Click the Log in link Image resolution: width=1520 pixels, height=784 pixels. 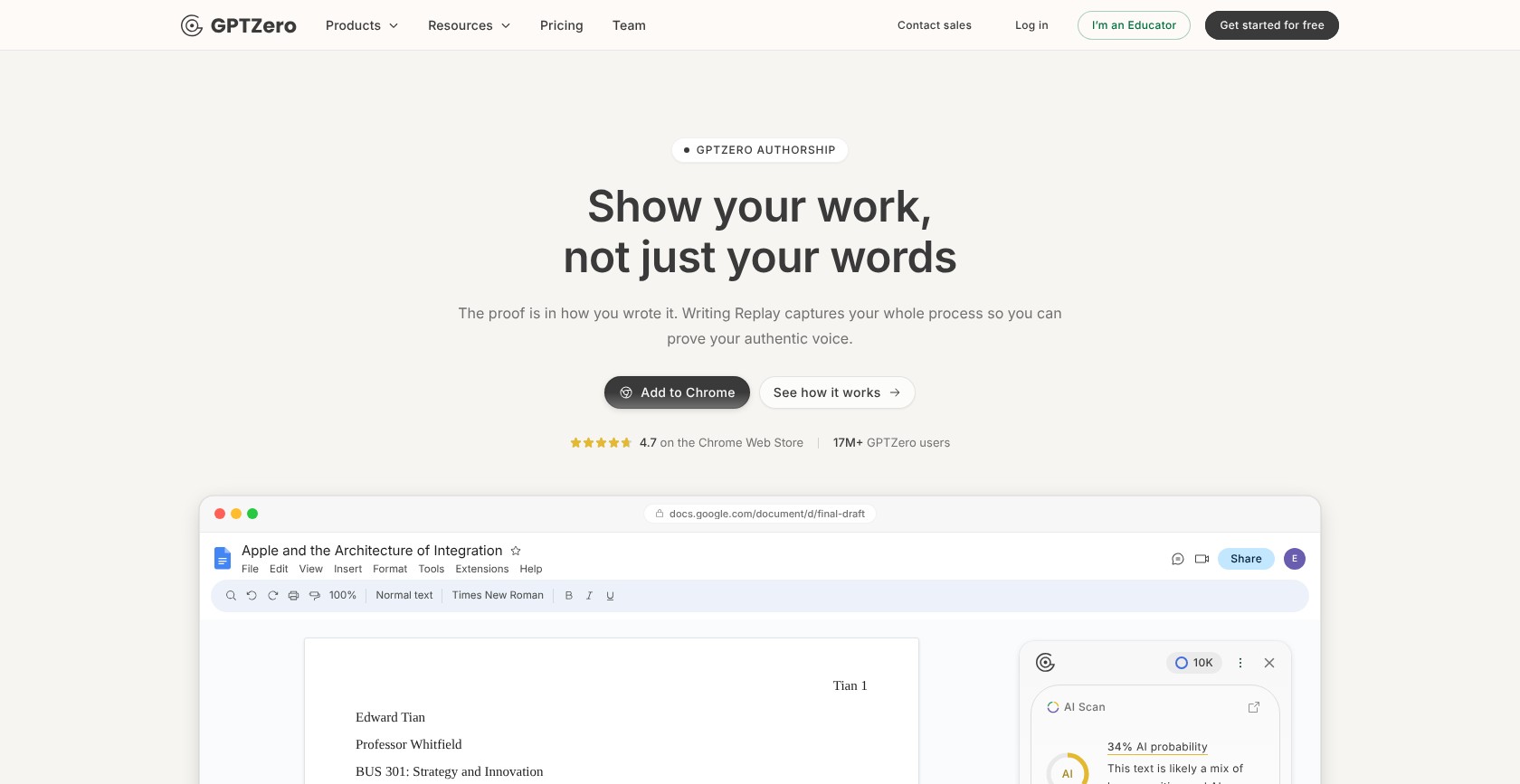click(1031, 25)
